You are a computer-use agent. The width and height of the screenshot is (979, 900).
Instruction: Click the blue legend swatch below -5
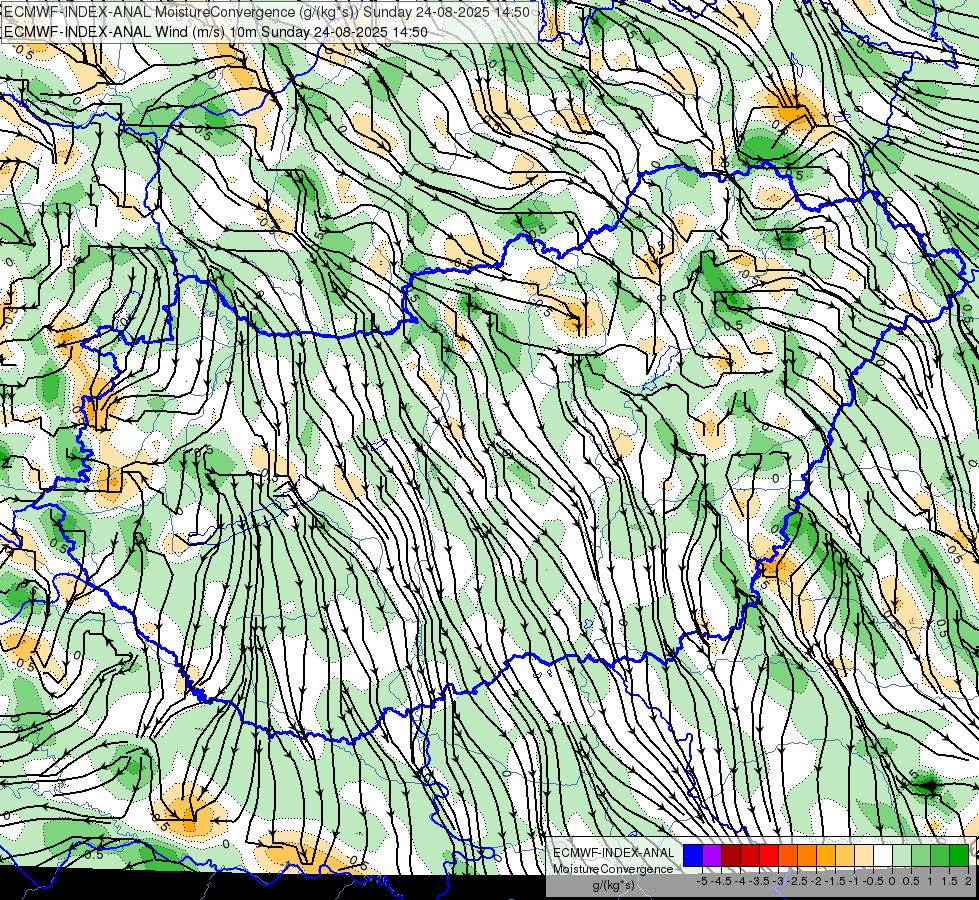[693, 855]
